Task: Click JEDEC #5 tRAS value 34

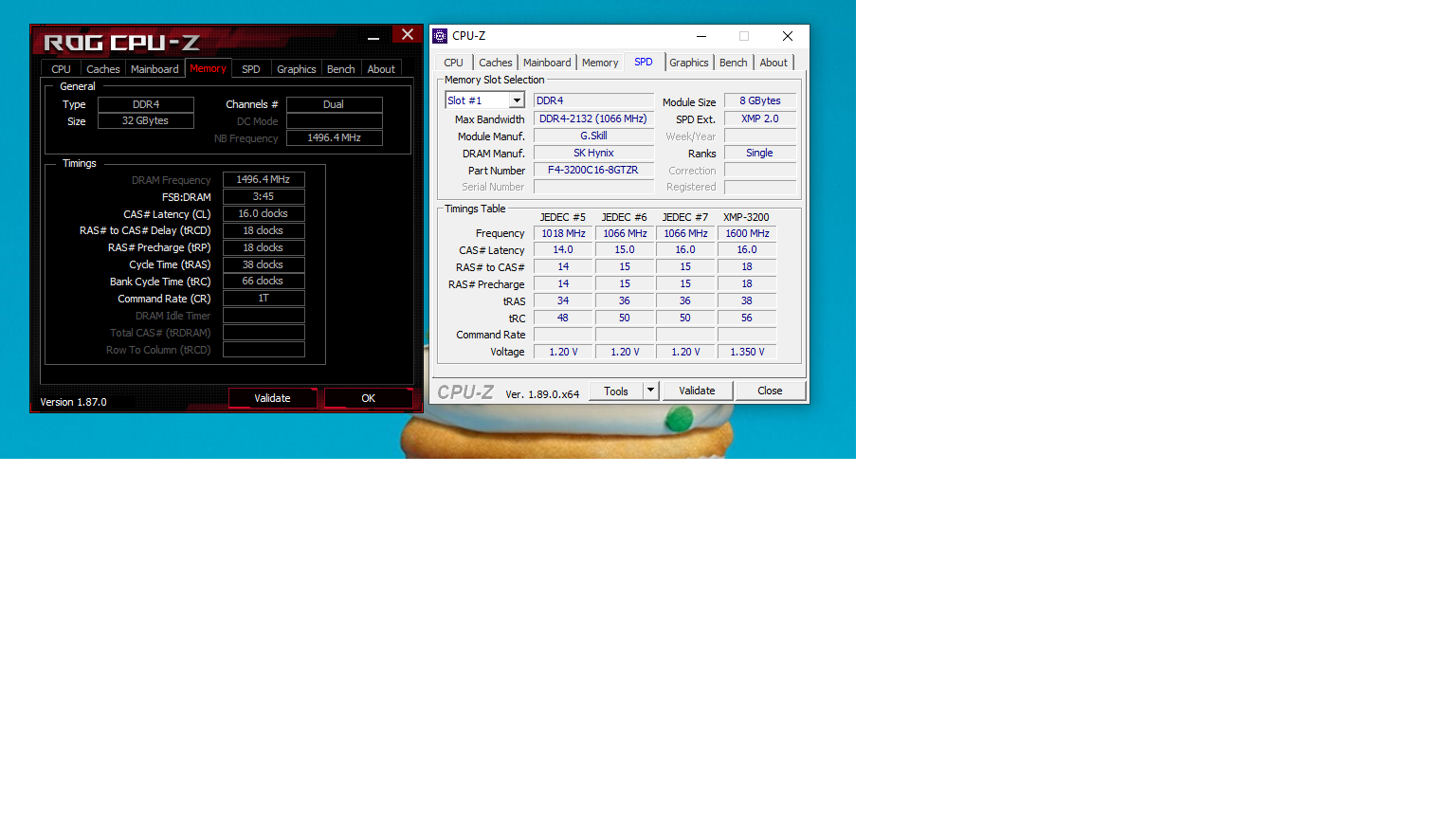Action: point(563,301)
